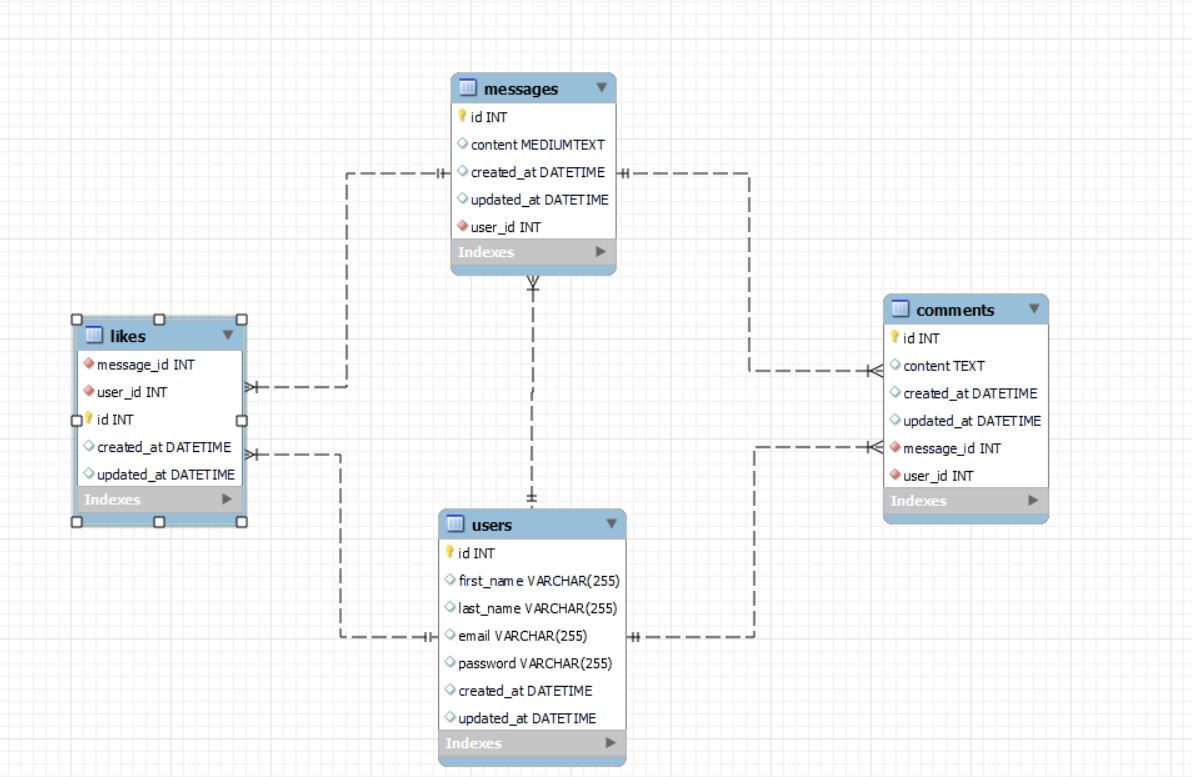Click the corner selection handle on the likes table
This screenshot has height=777, width=1192.
point(77,320)
